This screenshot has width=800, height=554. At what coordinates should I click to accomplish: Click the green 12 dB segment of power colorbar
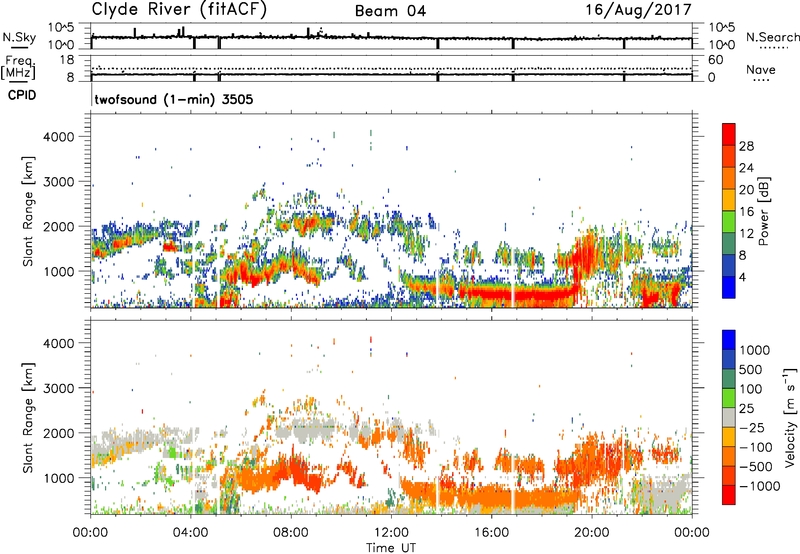point(729,222)
